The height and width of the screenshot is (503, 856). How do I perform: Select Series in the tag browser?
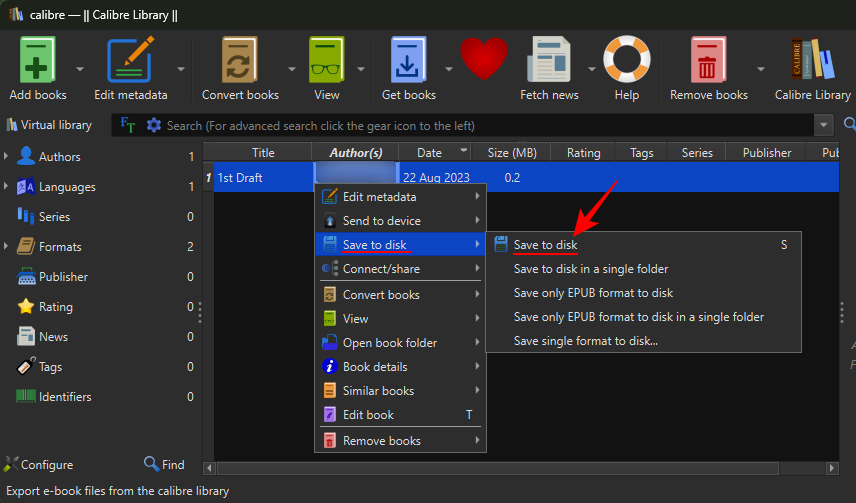(54, 217)
